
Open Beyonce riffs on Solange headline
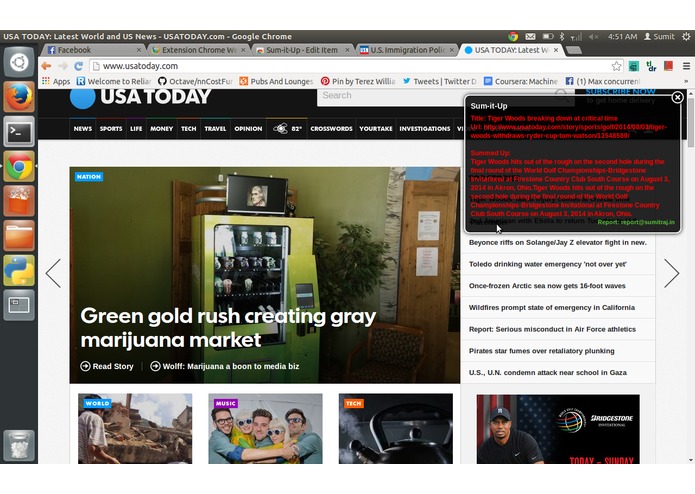[x=557, y=242]
